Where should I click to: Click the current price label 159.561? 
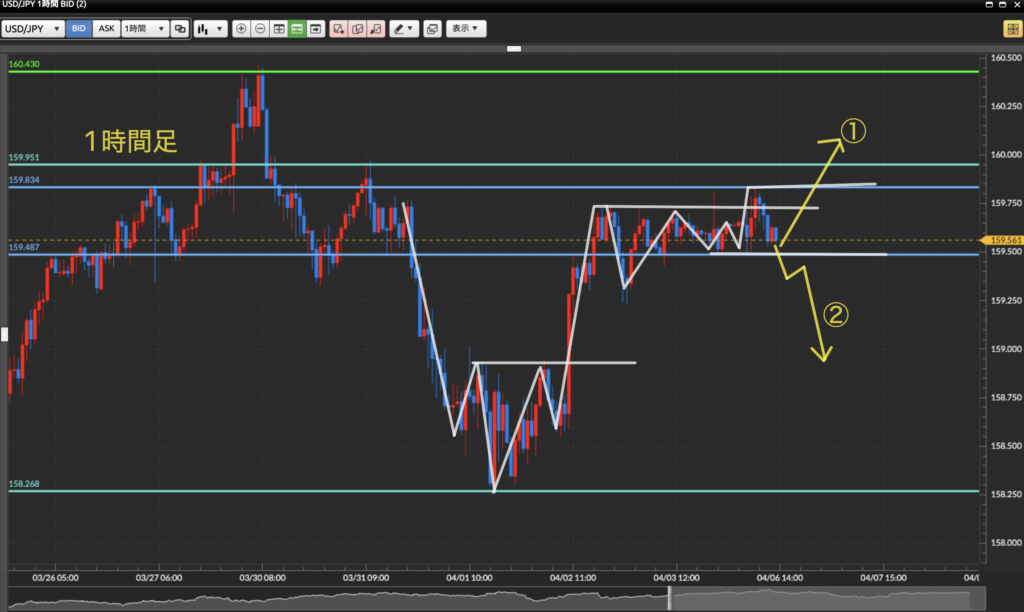pos(1004,240)
